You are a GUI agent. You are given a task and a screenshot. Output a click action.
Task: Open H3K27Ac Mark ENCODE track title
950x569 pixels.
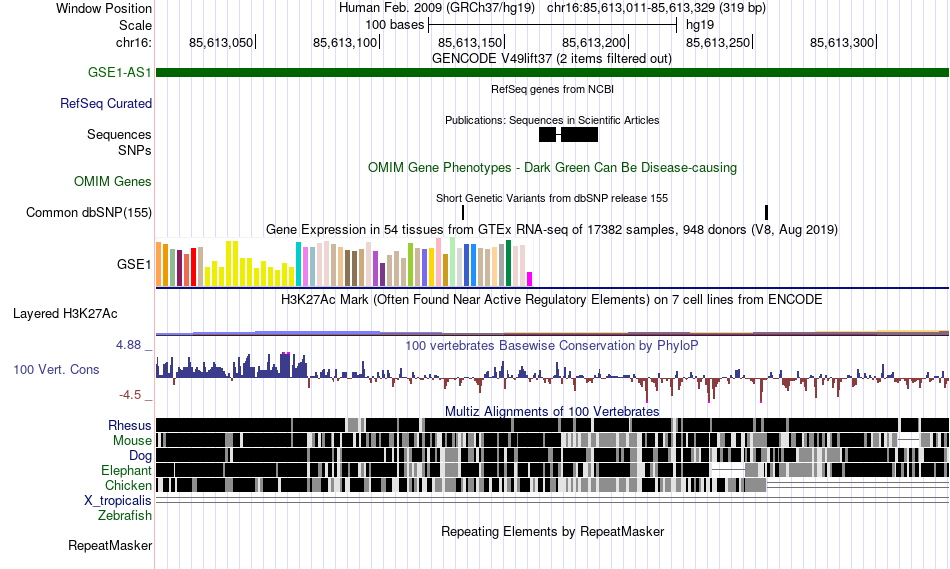click(552, 299)
